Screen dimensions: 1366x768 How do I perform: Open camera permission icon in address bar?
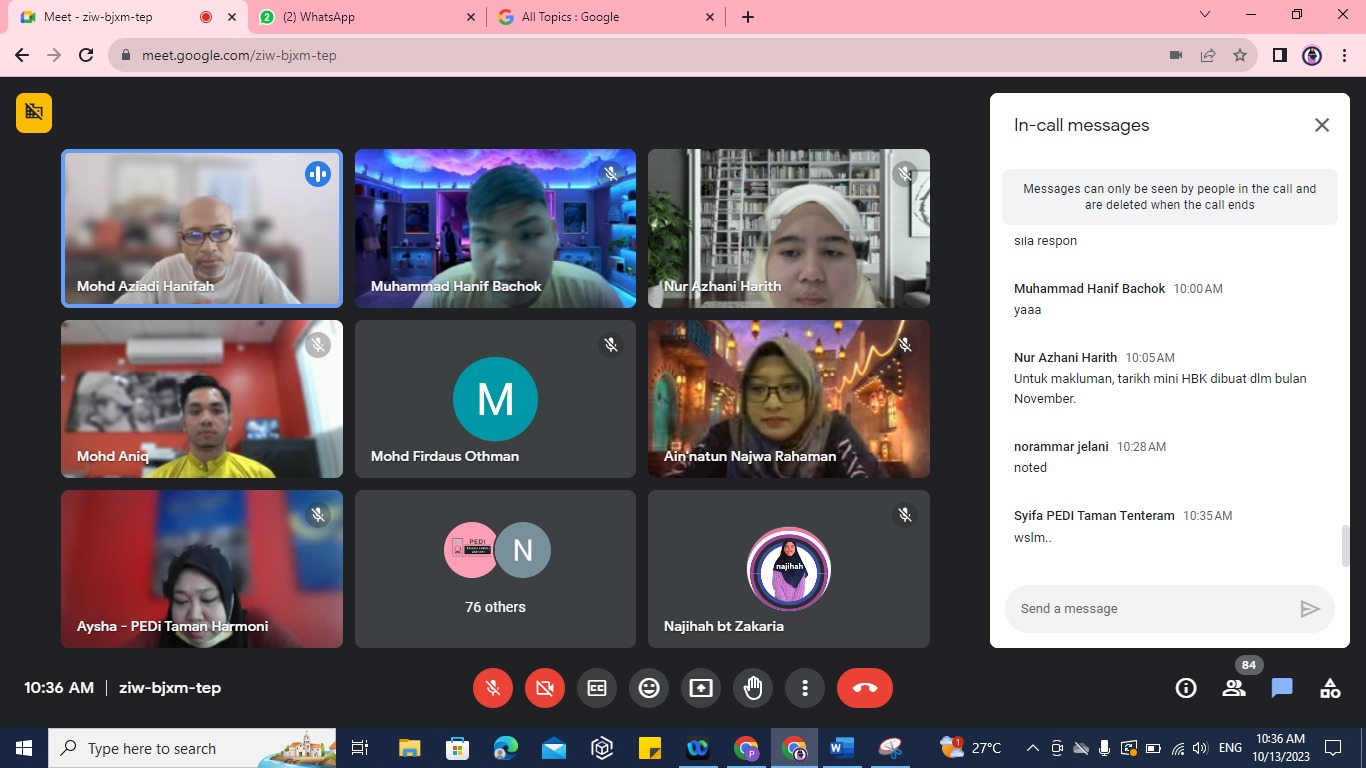(x=1176, y=56)
